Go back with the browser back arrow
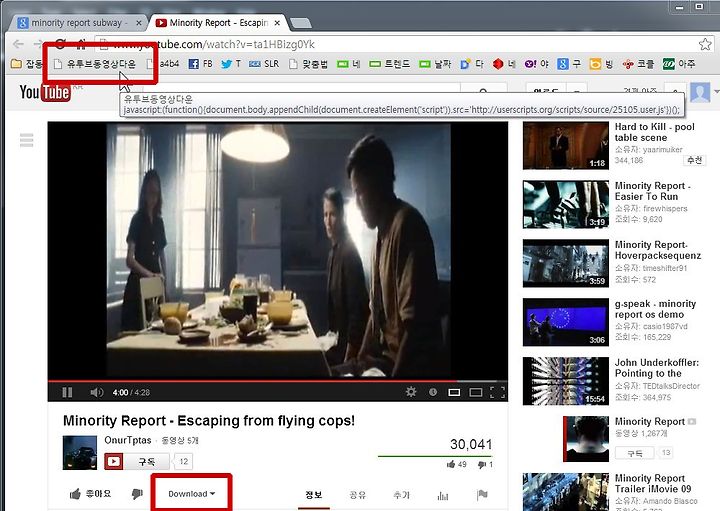 click(x=18, y=44)
